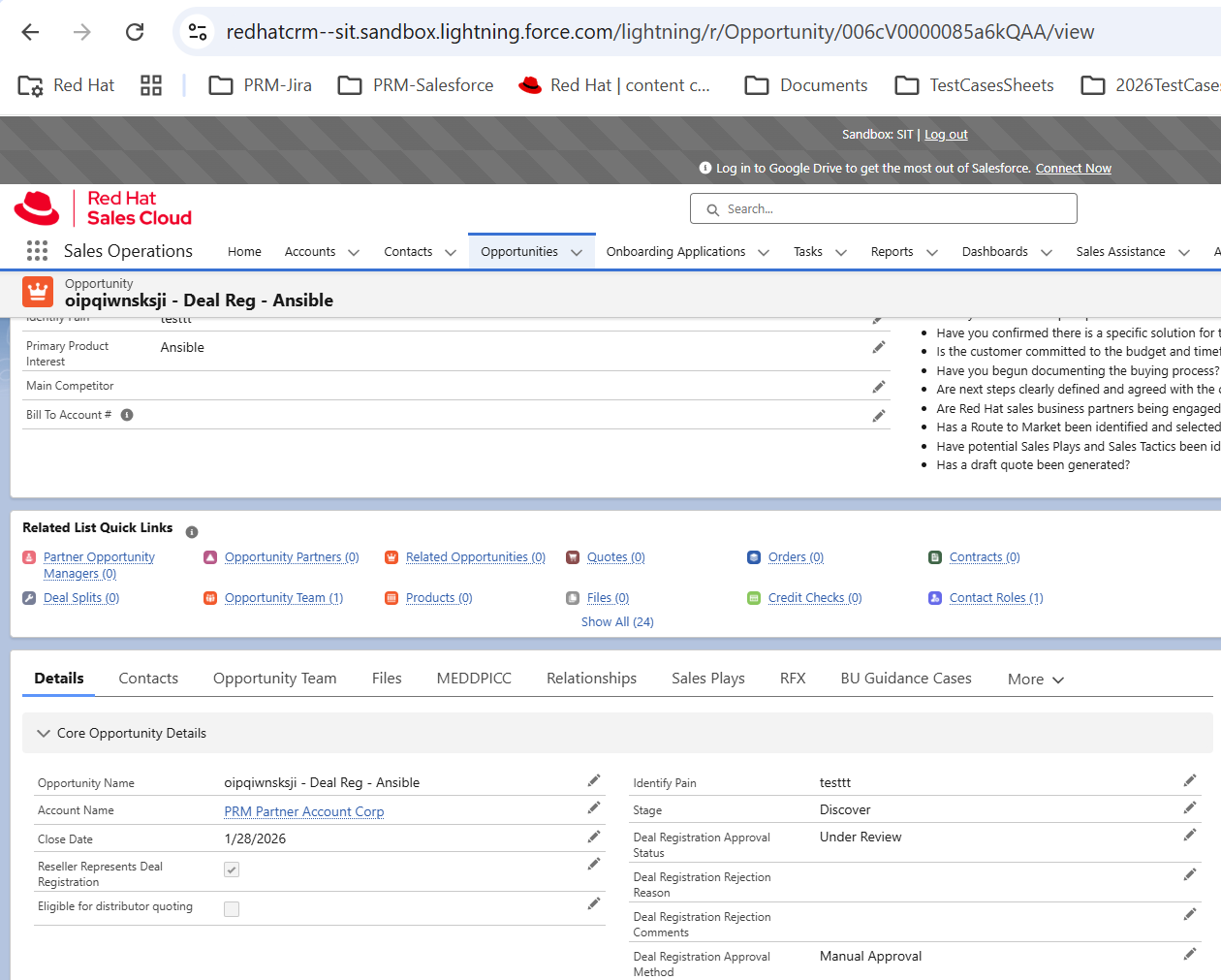Switch to the MEDDPICC tab
This screenshot has height=980, width=1221.
(x=474, y=679)
